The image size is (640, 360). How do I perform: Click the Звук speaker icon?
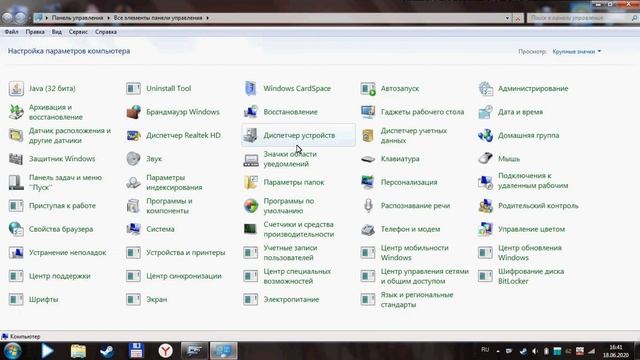click(133, 159)
